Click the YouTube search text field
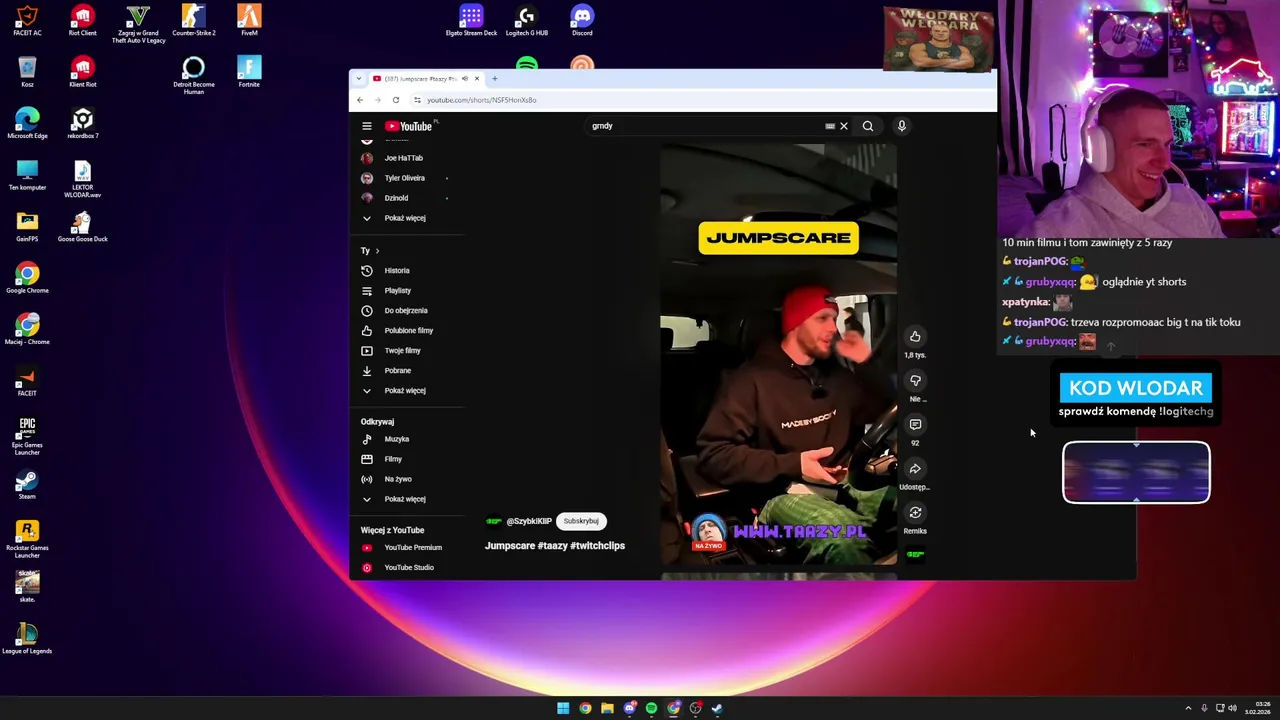 point(705,126)
